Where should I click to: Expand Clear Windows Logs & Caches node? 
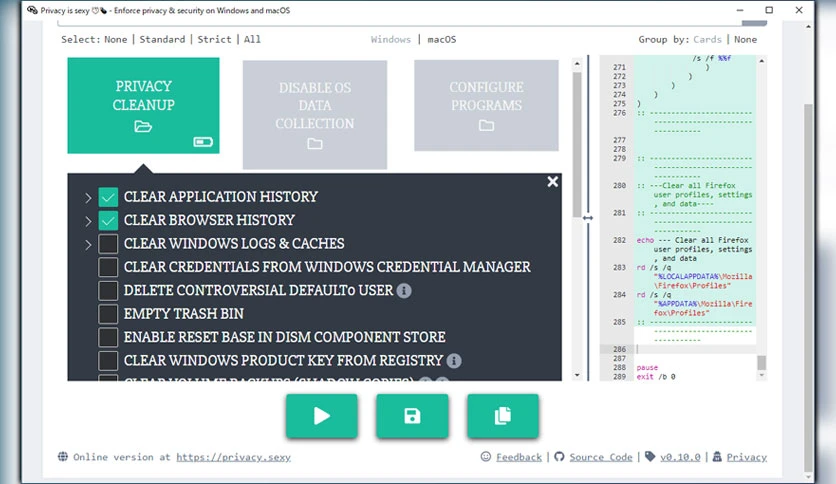[x=88, y=245]
